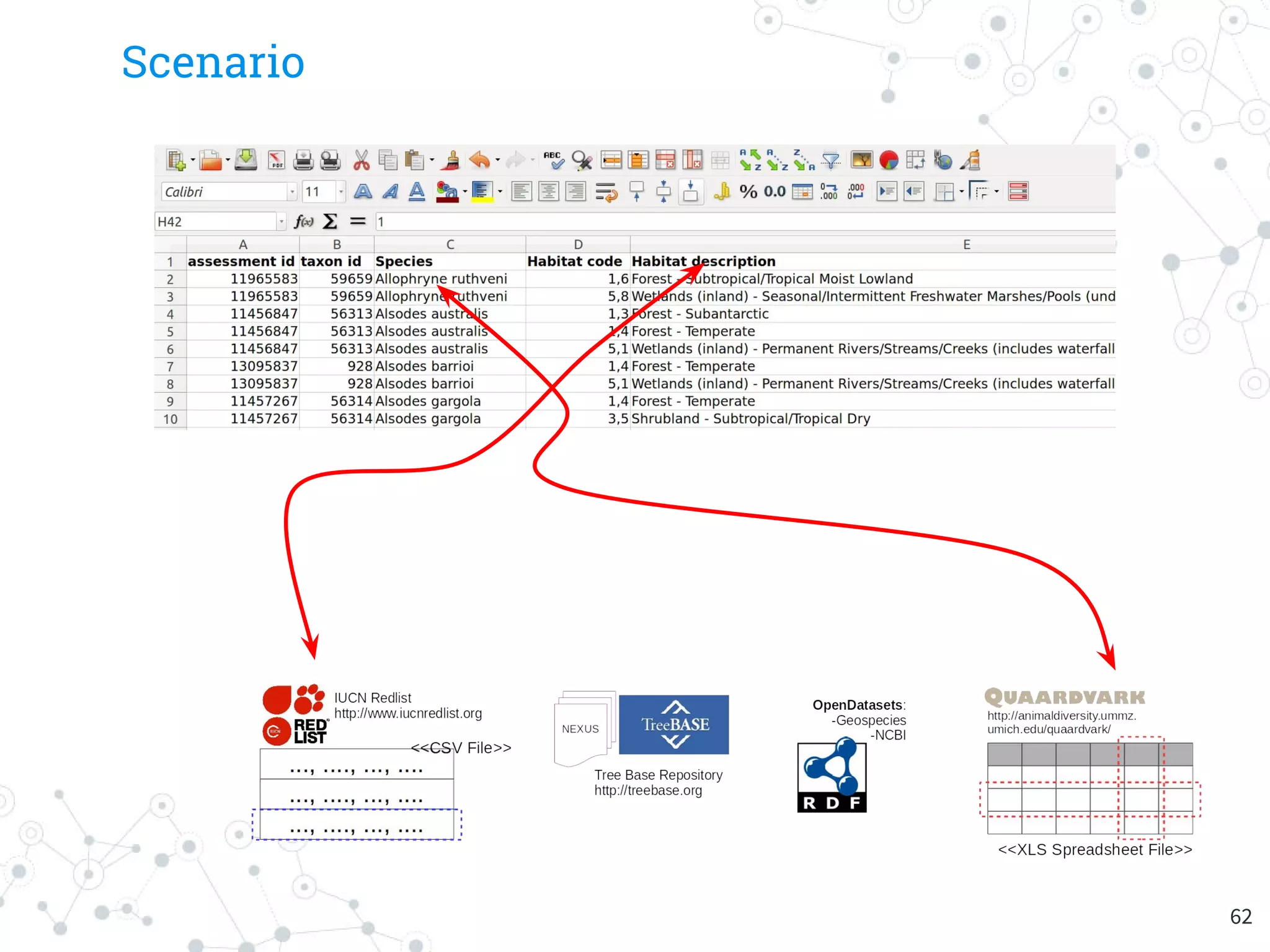Toggle underline text formatting
Screen dimensions: 1270x952
coord(417,192)
